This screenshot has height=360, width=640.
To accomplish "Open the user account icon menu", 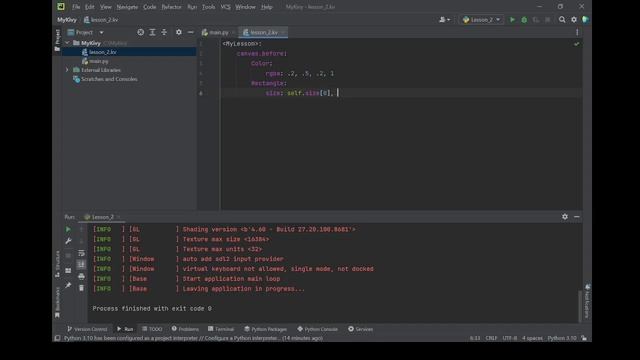I will tap(444, 20).
